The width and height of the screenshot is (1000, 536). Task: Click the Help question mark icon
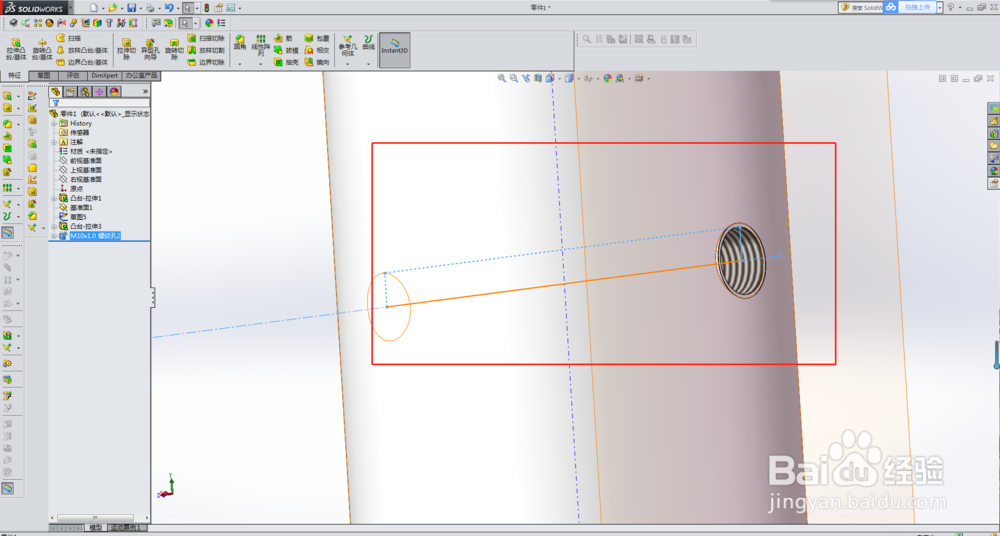(950, 7)
